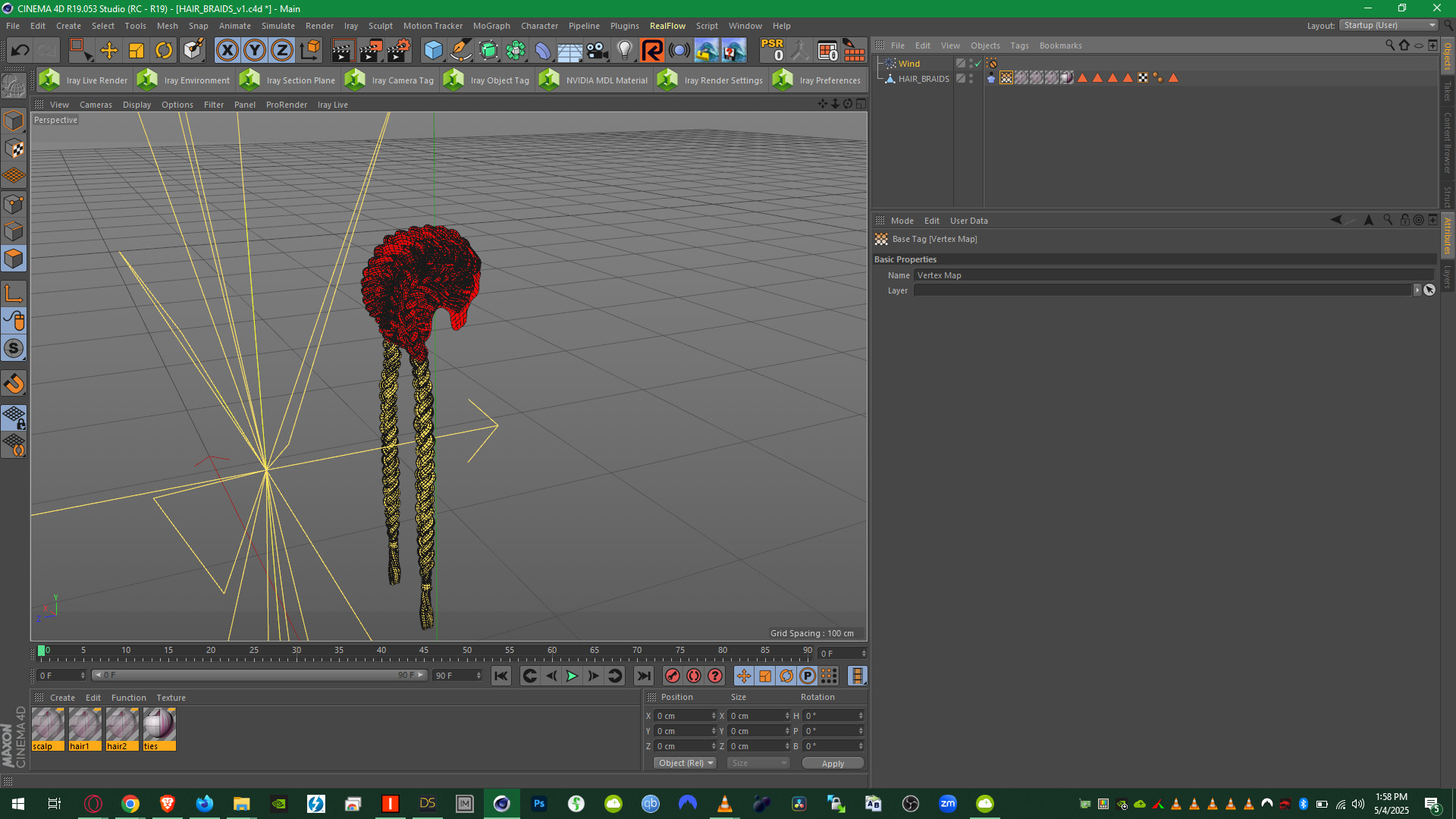Click the Position X value spinner arrows
This screenshot has height=819, width=1456.
(714, 716)
